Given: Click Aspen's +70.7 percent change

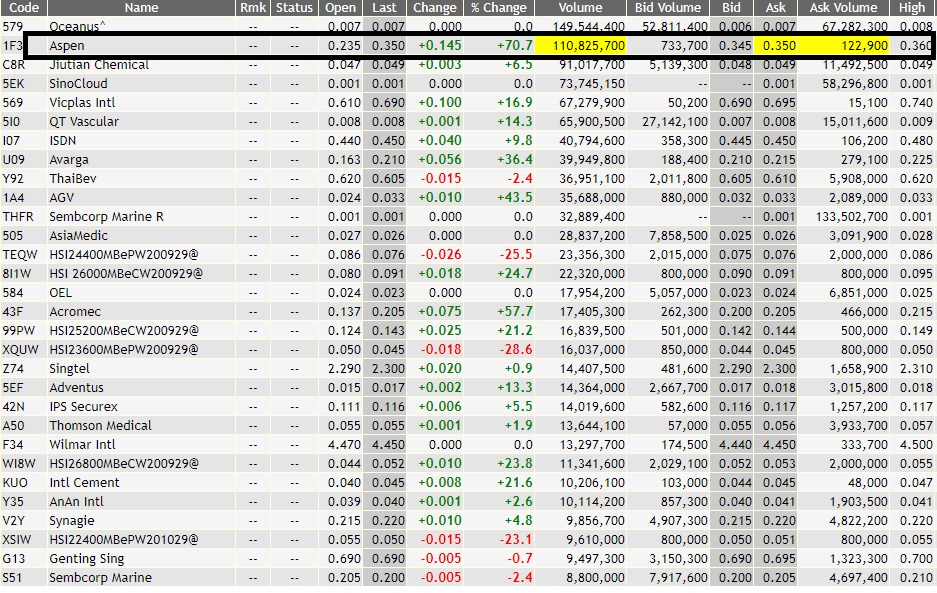Looking at the screenshot, I should (x=515, y=45).
